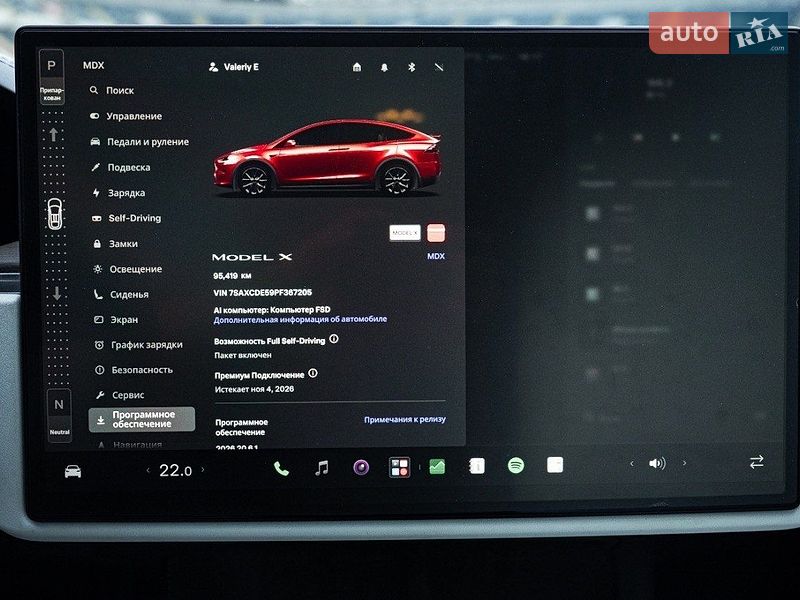
Task: Tap the Reverse down arrow on the gear strip
Action: tap(57, 293)
